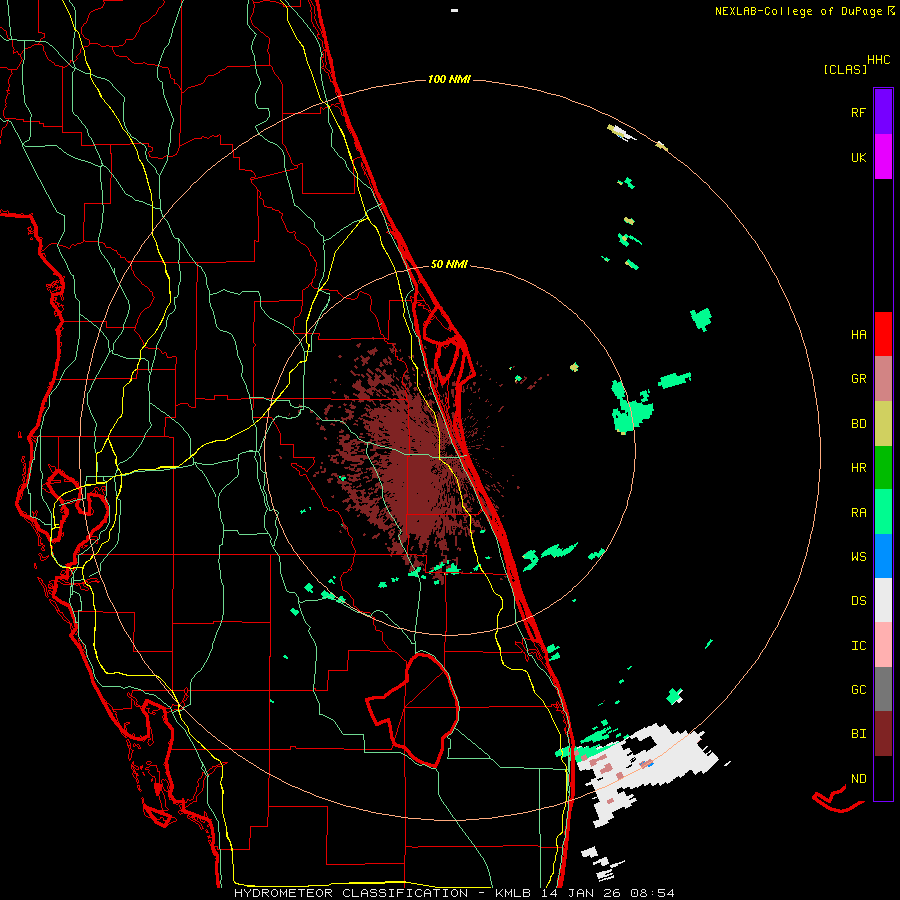Select the GR legend label
Image resolution: width=900 pixels, height=900 pixels.
point(858,379)
